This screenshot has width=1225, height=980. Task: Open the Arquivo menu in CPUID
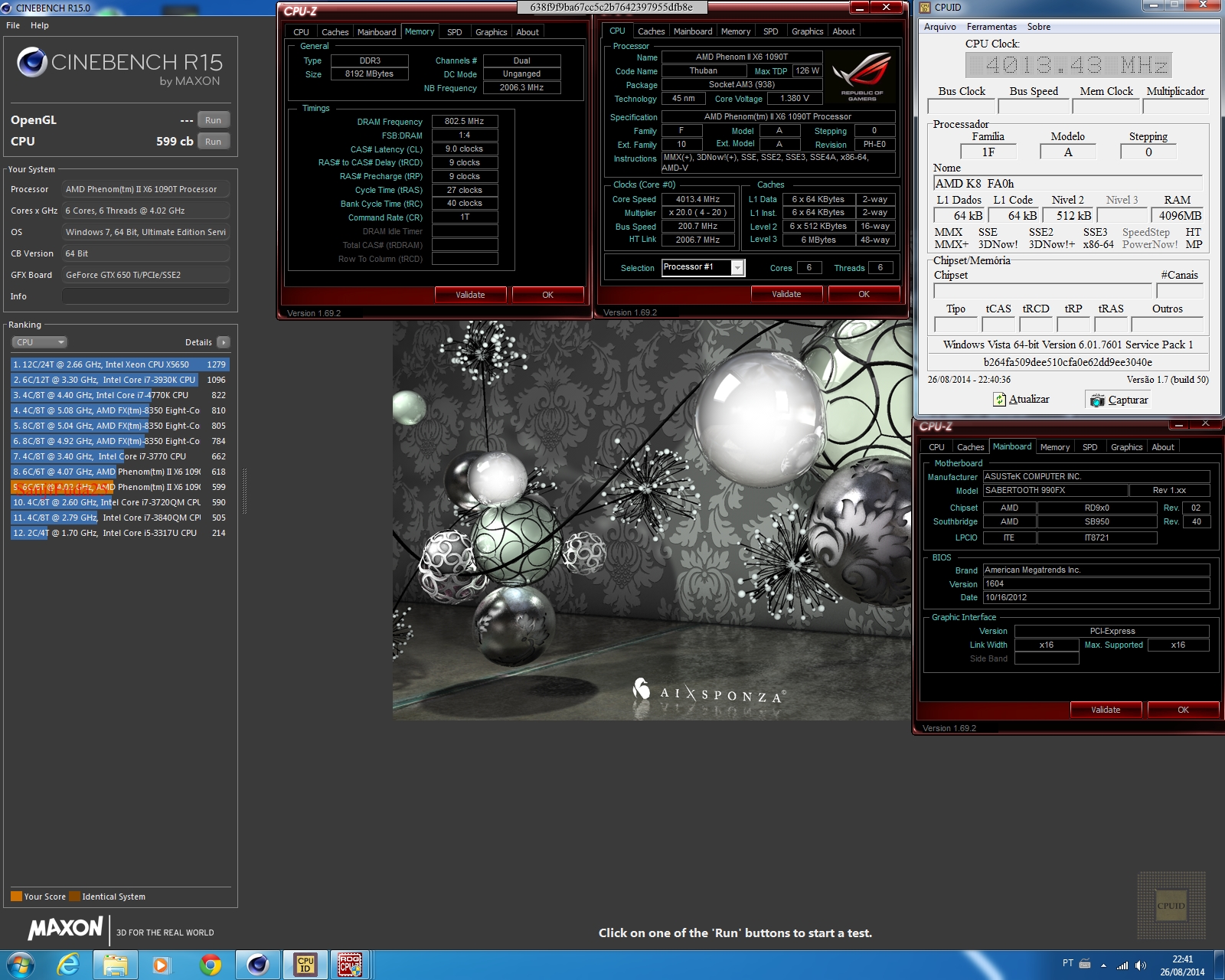click(940, 27)
